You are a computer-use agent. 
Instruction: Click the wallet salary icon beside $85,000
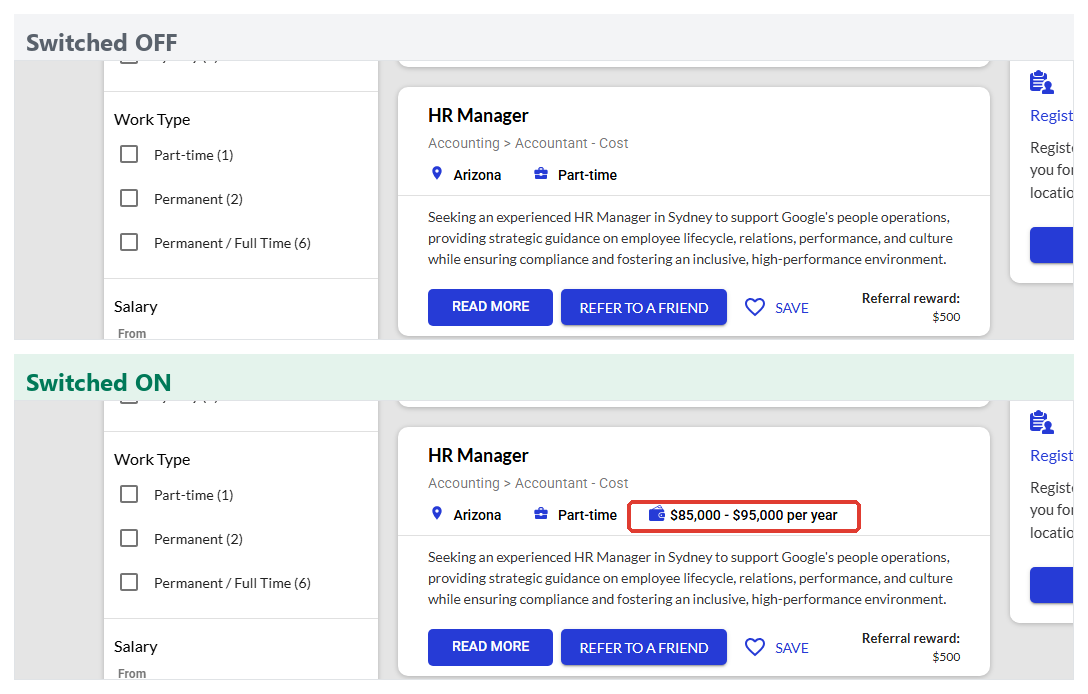[656, 514]
